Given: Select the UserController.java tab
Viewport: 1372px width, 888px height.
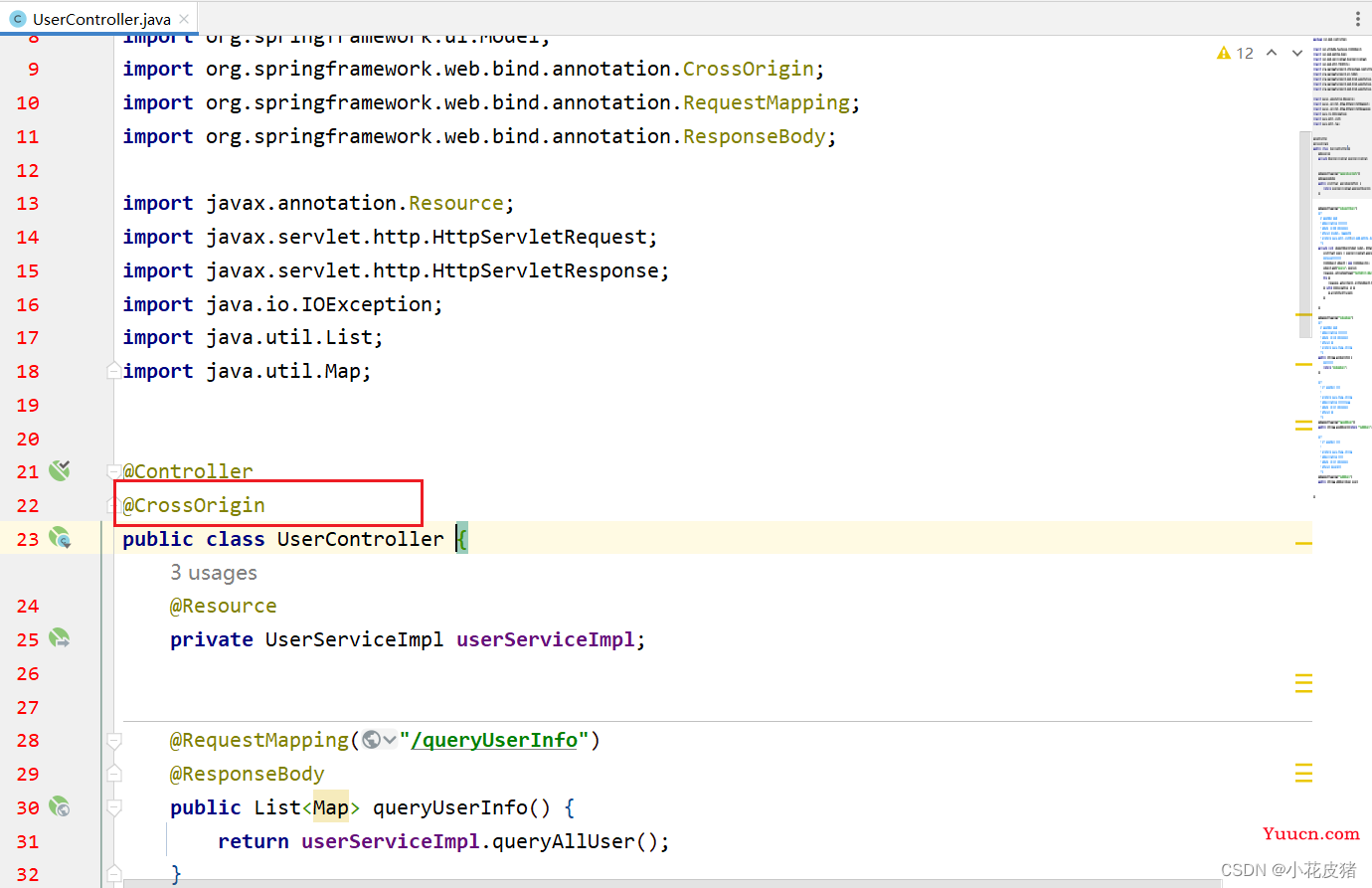Looking at the screenshot, I should (x=99, y=18).
